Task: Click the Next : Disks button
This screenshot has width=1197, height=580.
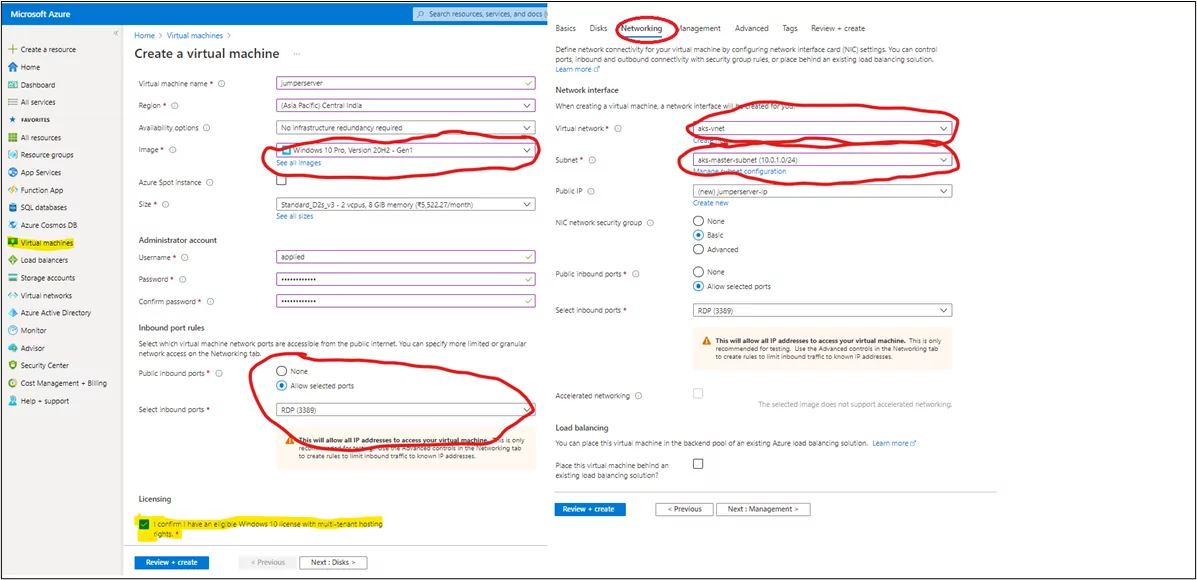Action: 333,562
